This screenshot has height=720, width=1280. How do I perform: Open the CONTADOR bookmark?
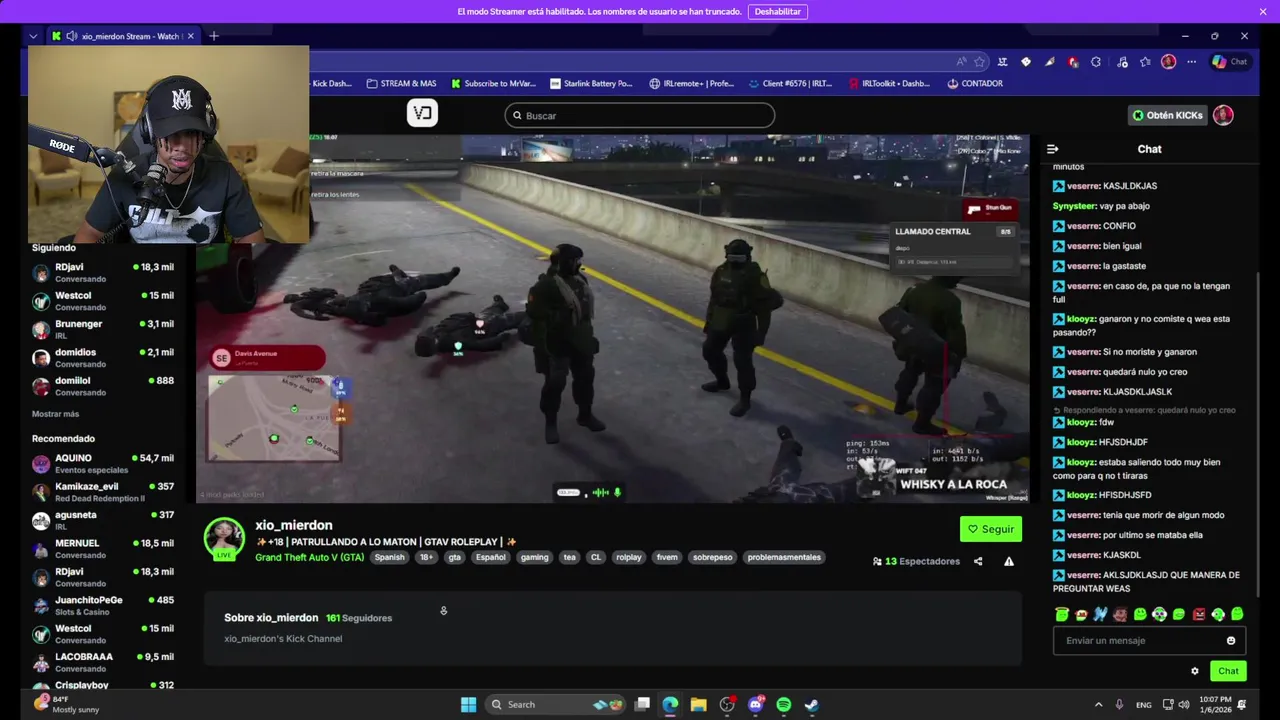click(974, 84)
